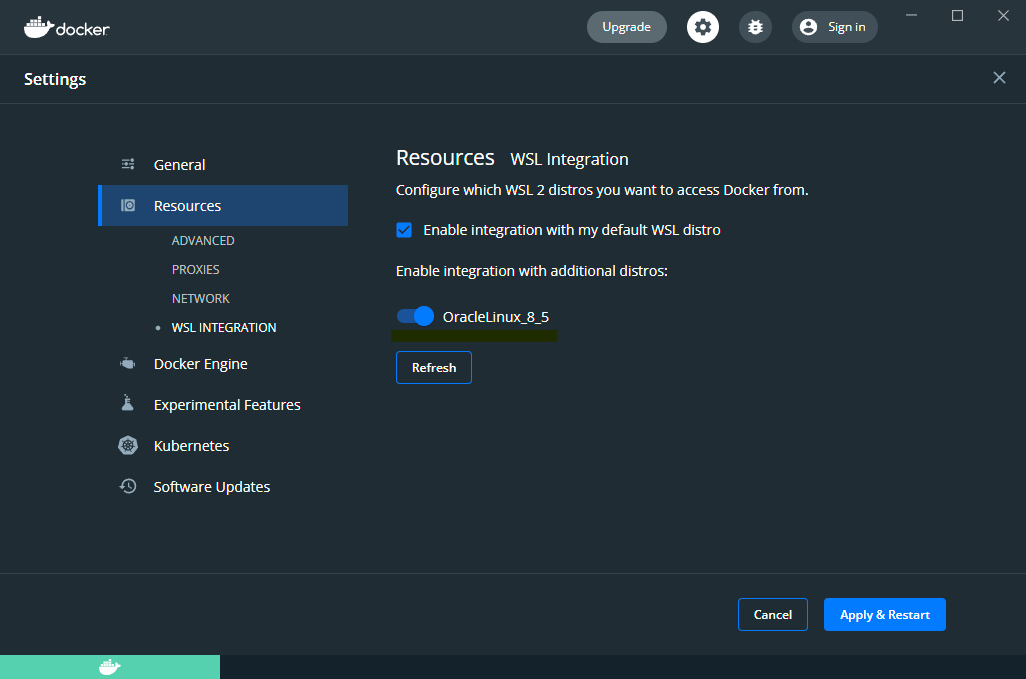Select the Resources section

(223, 205)
